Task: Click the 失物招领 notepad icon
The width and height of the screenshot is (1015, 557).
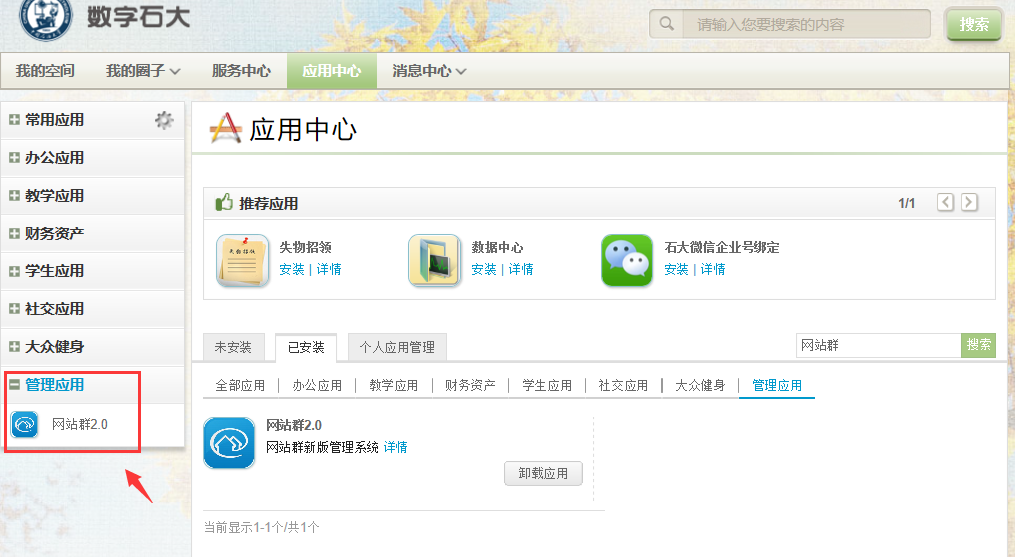Action: coord(243,261)
